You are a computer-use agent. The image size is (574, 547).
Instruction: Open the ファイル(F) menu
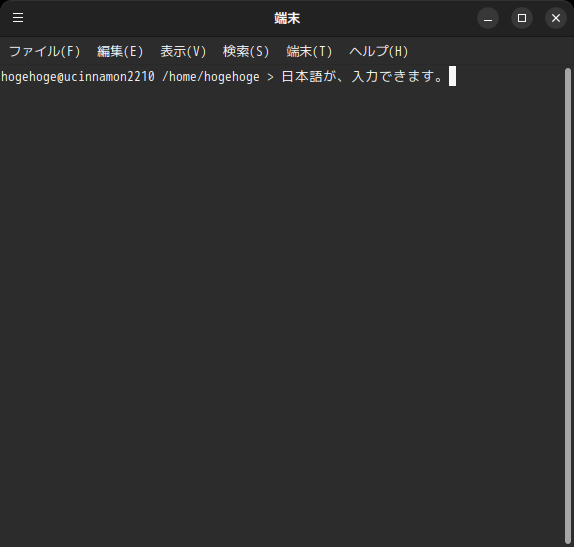[44, 51]
